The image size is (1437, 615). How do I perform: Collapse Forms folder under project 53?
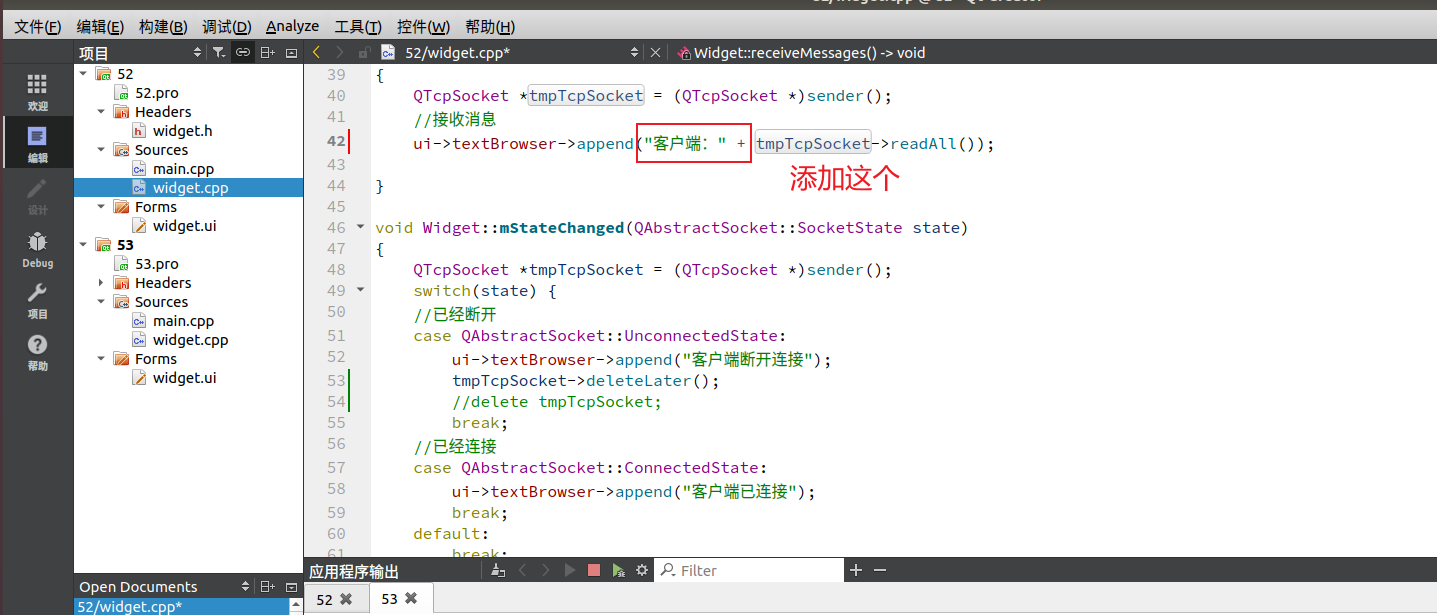[101, 359]
